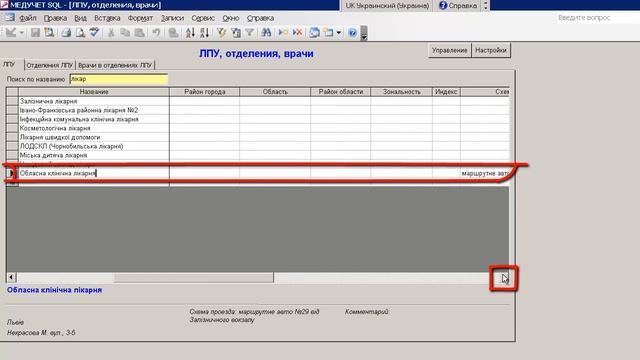Viewport: 640px width, 360px height.
Task: Click the form View button in the toolbar
Action: tap(11, 32)
